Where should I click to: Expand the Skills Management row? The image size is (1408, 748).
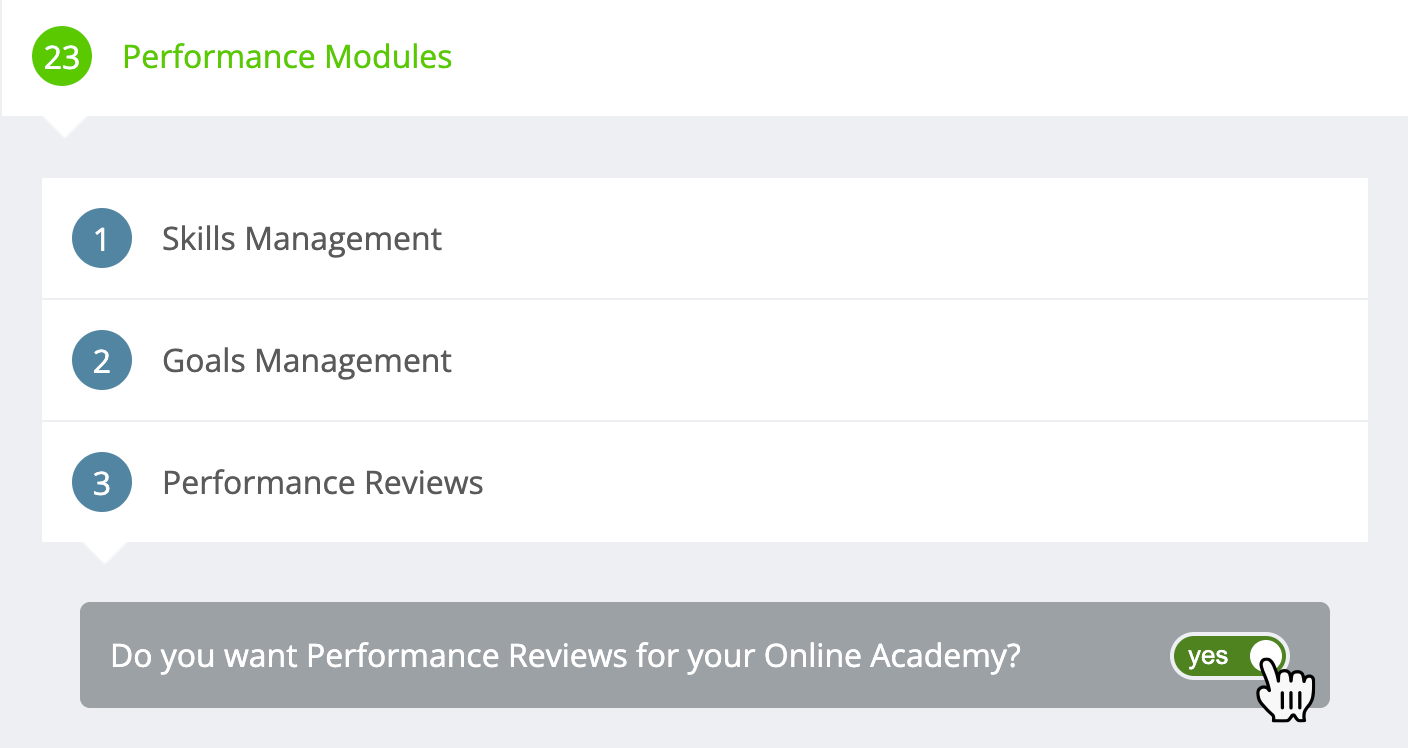(704, 238)
